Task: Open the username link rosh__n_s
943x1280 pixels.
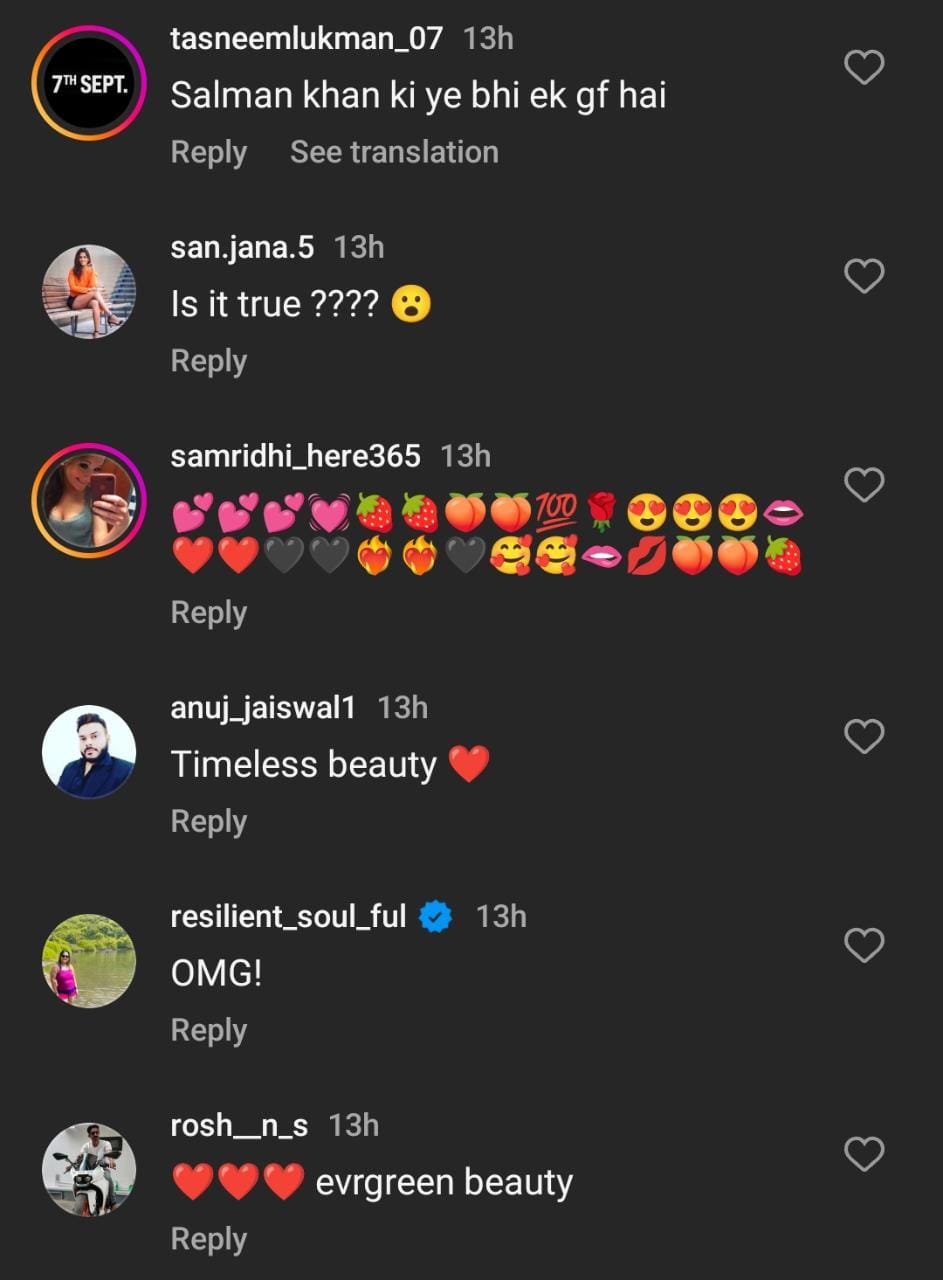Action: pyautogui.click(x=239, y=1126)
